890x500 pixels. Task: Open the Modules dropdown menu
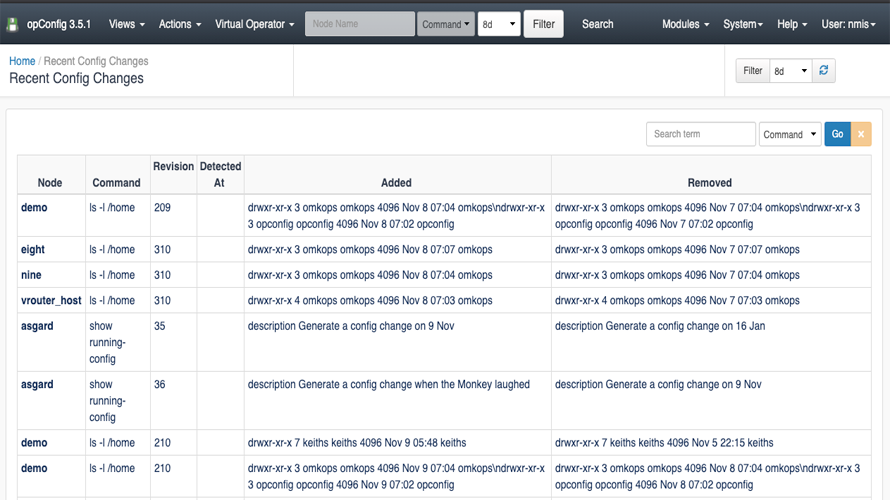[686, 24]
